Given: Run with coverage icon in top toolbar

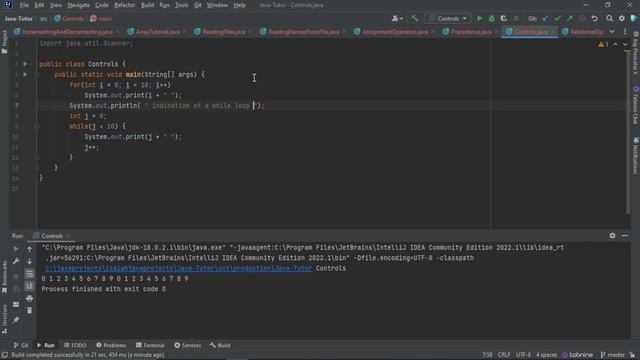Looking at the screenshot, I should tap(504, 18).
